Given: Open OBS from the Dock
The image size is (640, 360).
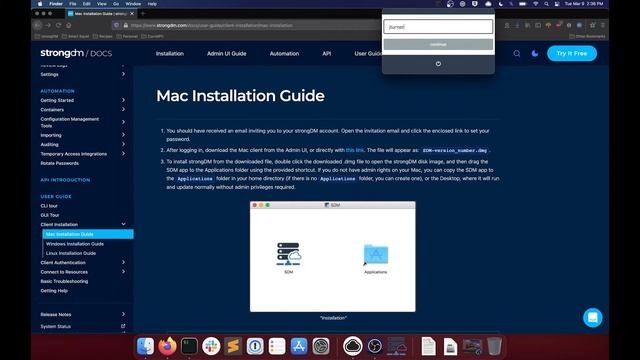Looking at the screenshot, I should point(374,346).
